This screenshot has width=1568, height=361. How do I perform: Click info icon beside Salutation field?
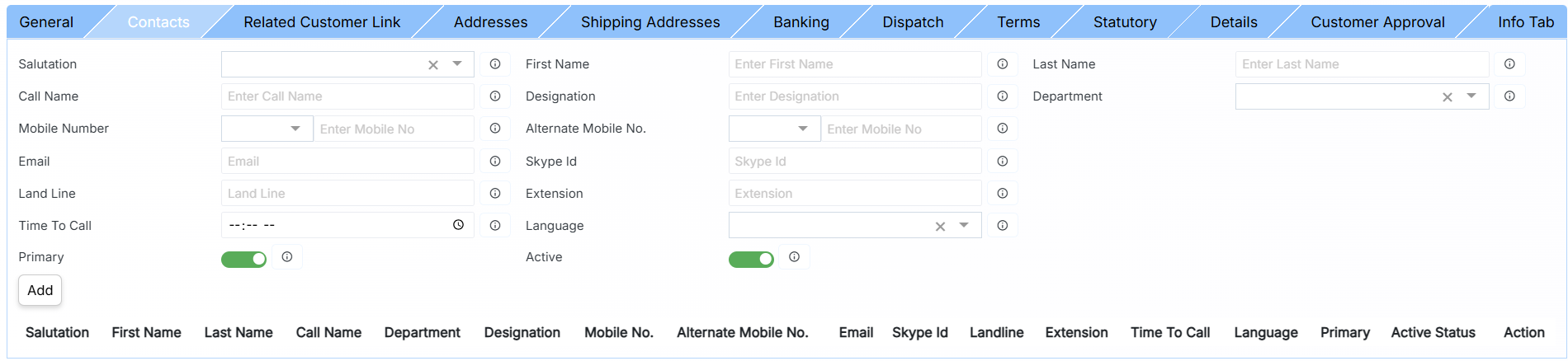point(495,64)
